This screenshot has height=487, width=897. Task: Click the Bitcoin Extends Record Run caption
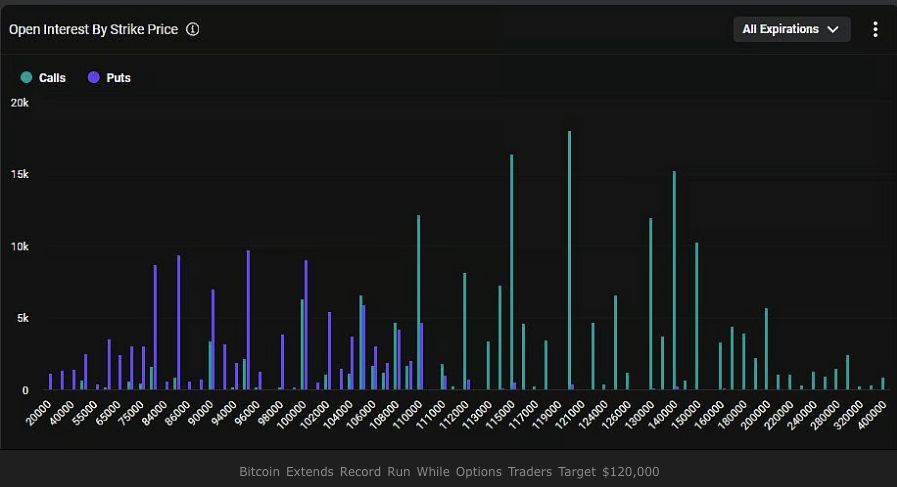(x=449, y=472)
